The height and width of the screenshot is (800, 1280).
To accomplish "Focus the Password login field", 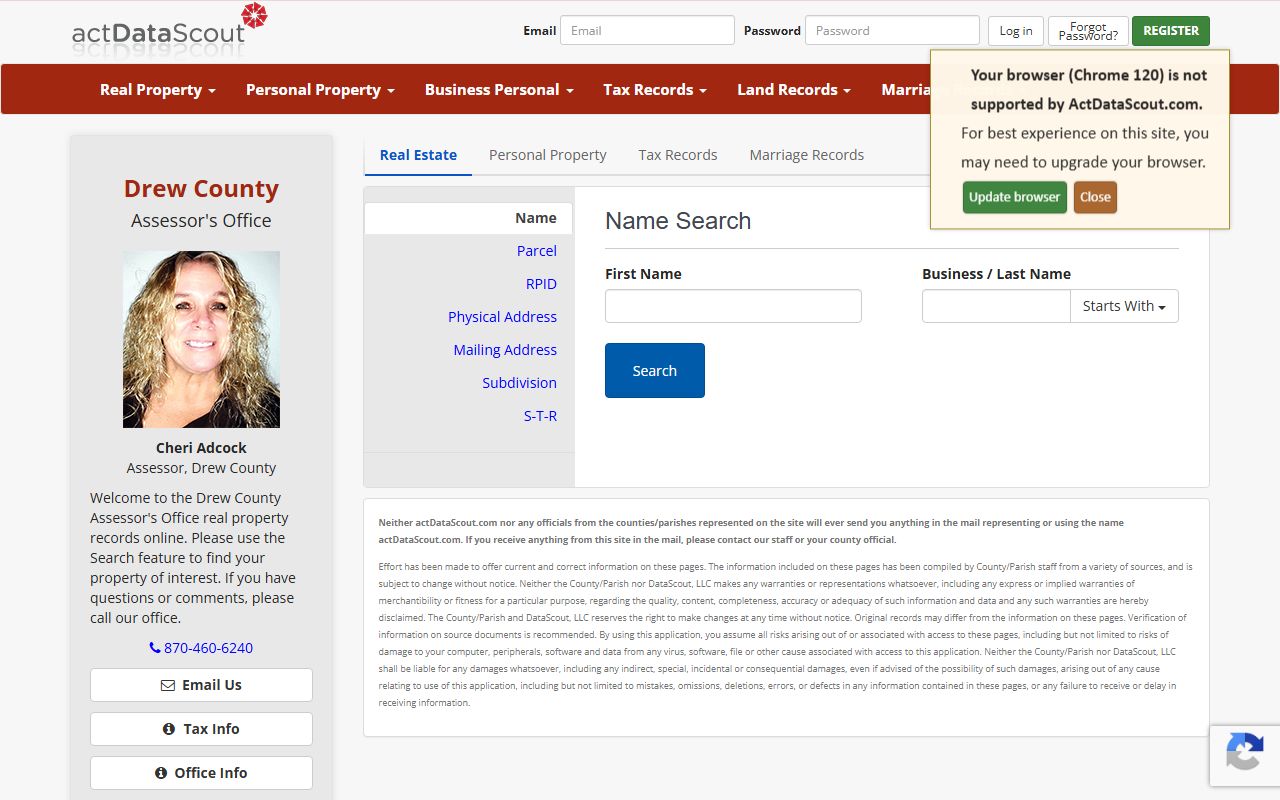I will (x=892, y=30).
